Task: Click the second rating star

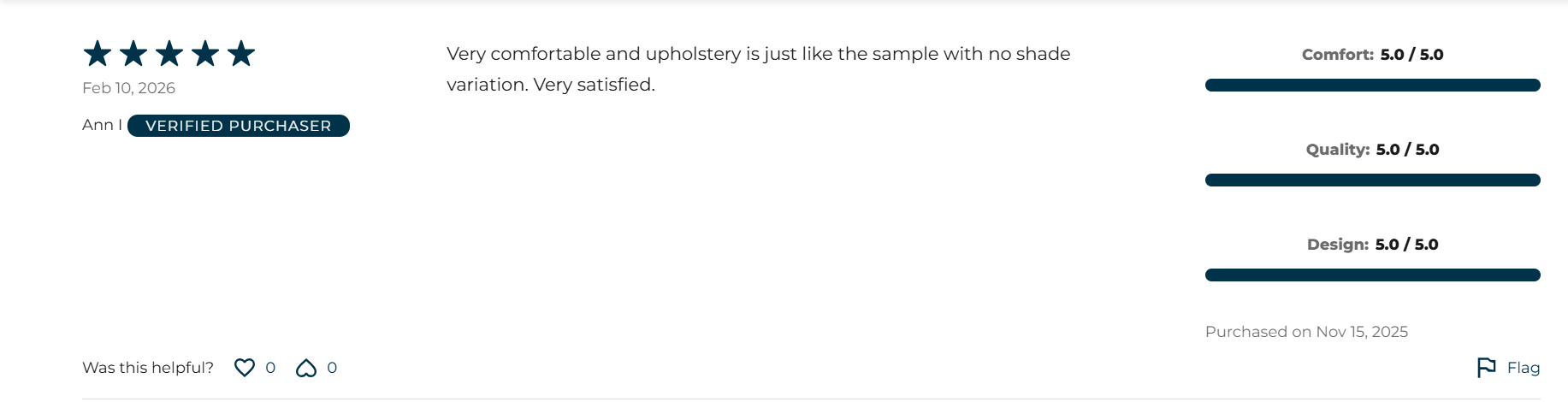Action: point(133,54)
